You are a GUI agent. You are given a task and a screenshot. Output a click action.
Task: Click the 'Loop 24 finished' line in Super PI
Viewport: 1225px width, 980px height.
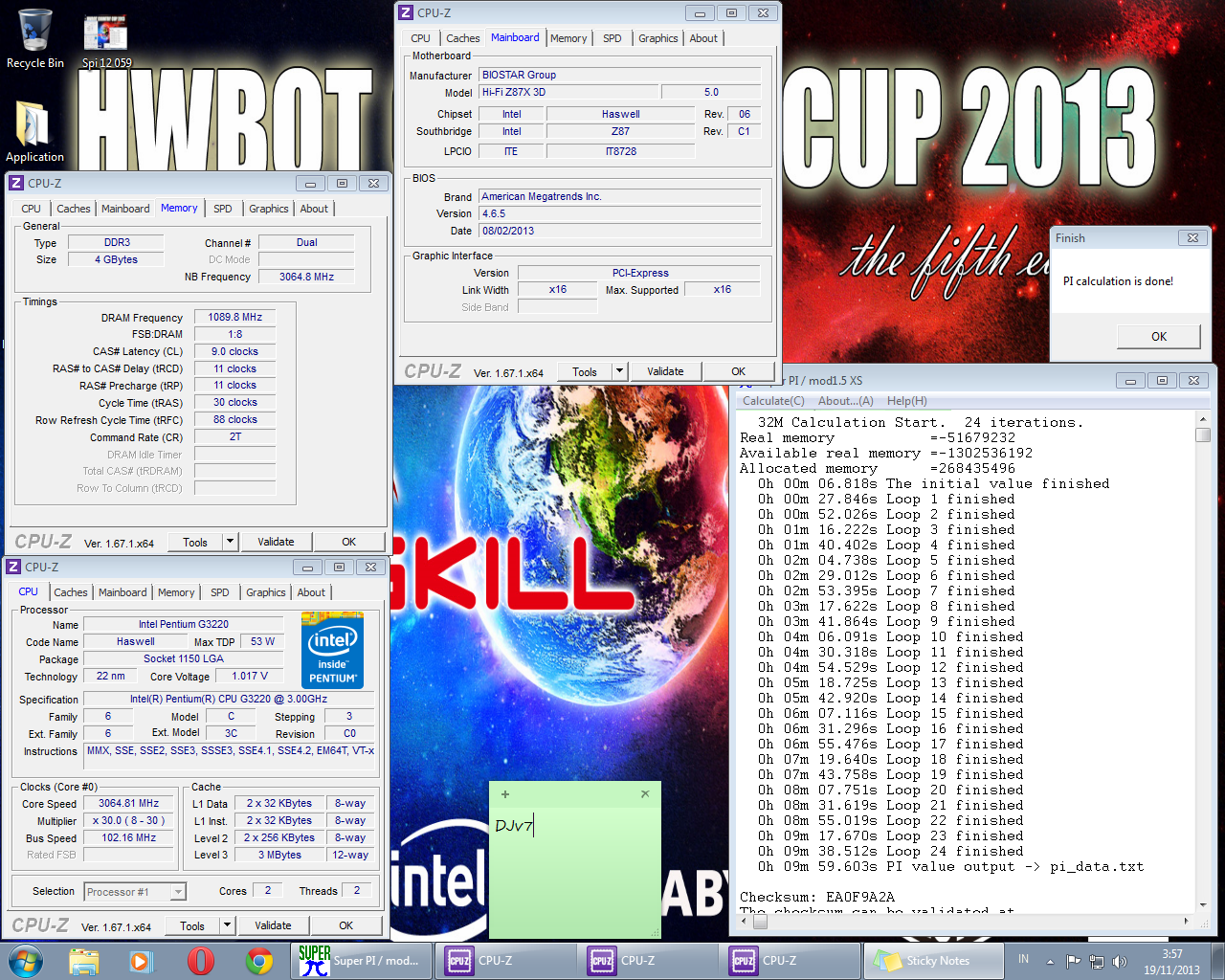[891, 851]
